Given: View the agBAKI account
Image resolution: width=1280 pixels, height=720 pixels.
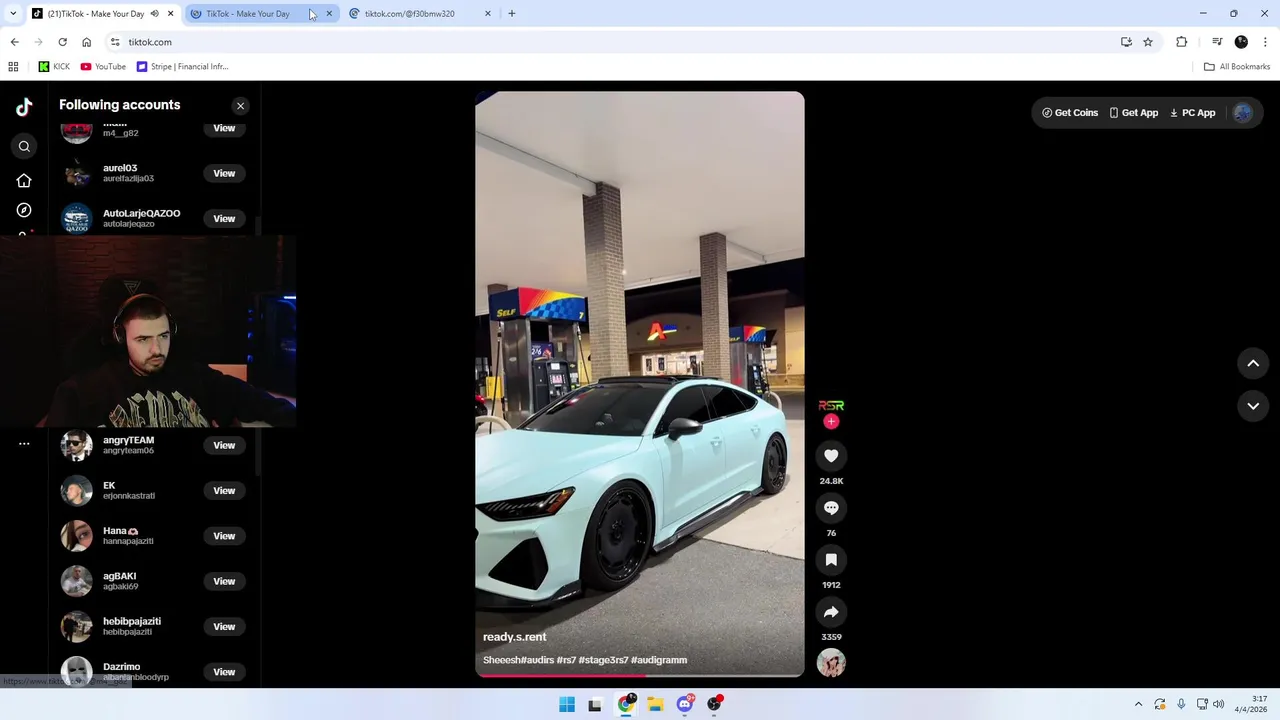Looking at the screenshot, I should pyautogui.click(x=224, y=581).
